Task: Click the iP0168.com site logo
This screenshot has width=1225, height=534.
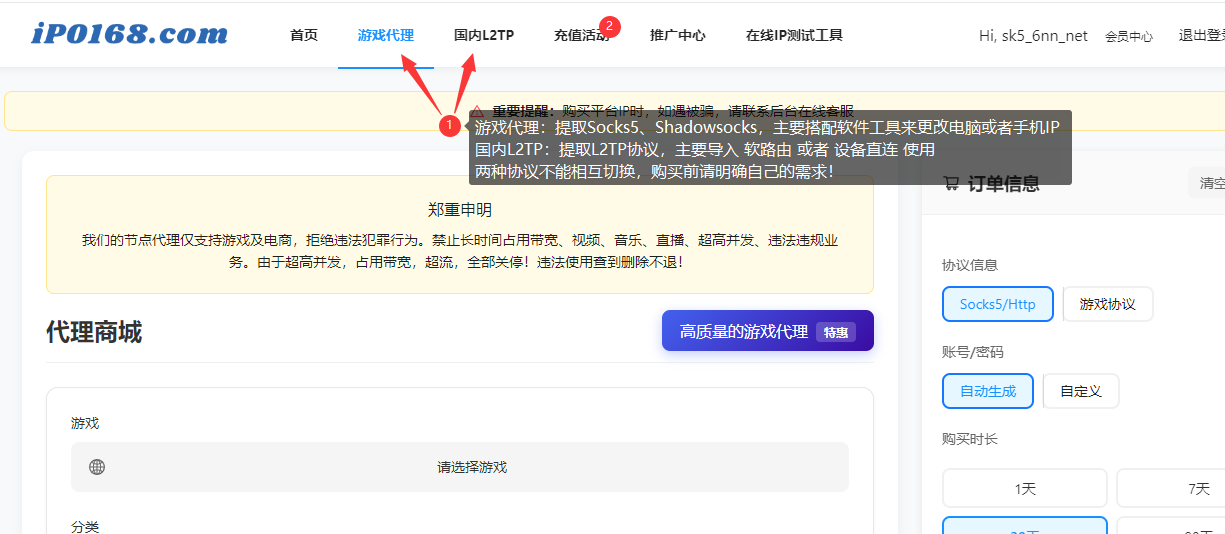Action: pyautogui.click(x=129, y=34)
